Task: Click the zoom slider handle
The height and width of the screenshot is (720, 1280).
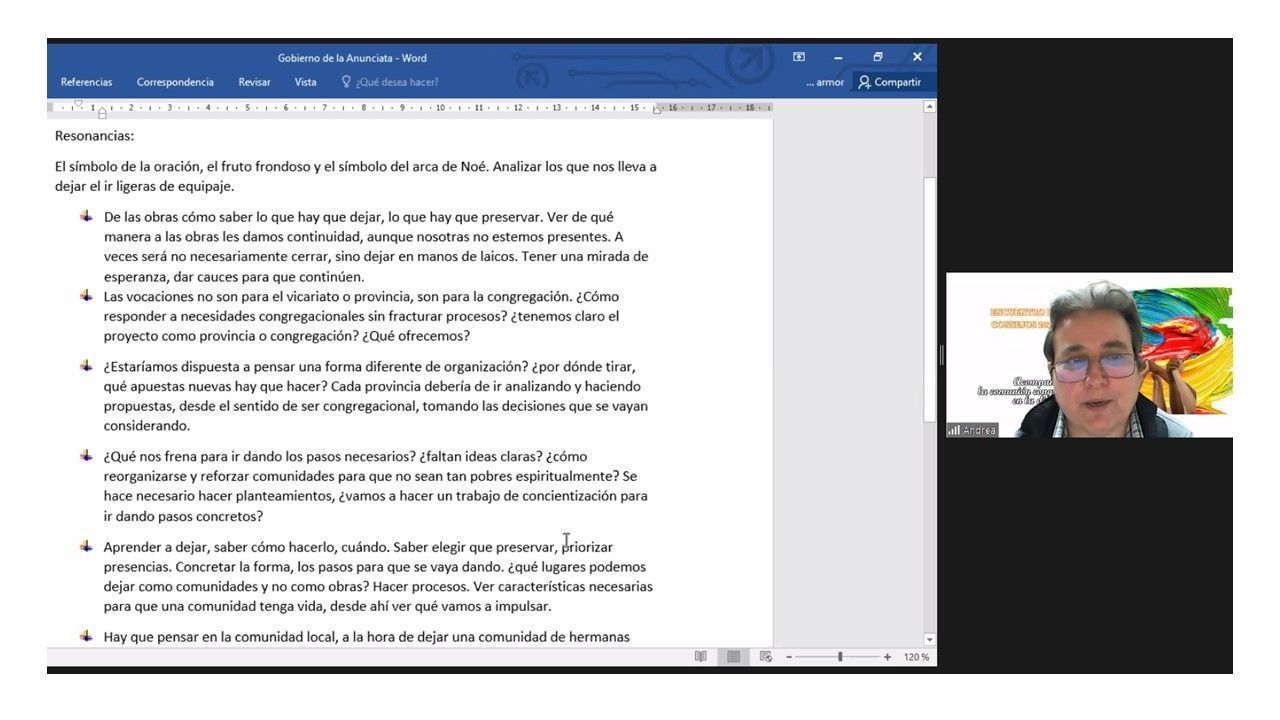Action: [x=840, y=657]
